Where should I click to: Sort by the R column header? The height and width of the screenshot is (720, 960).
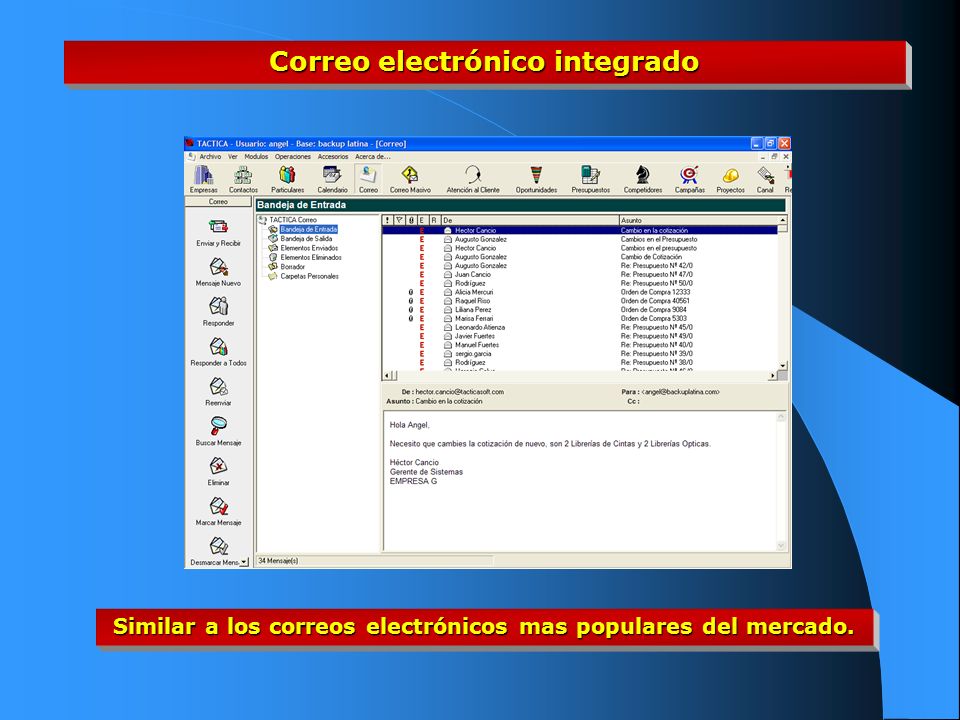[x=434, y=220]
